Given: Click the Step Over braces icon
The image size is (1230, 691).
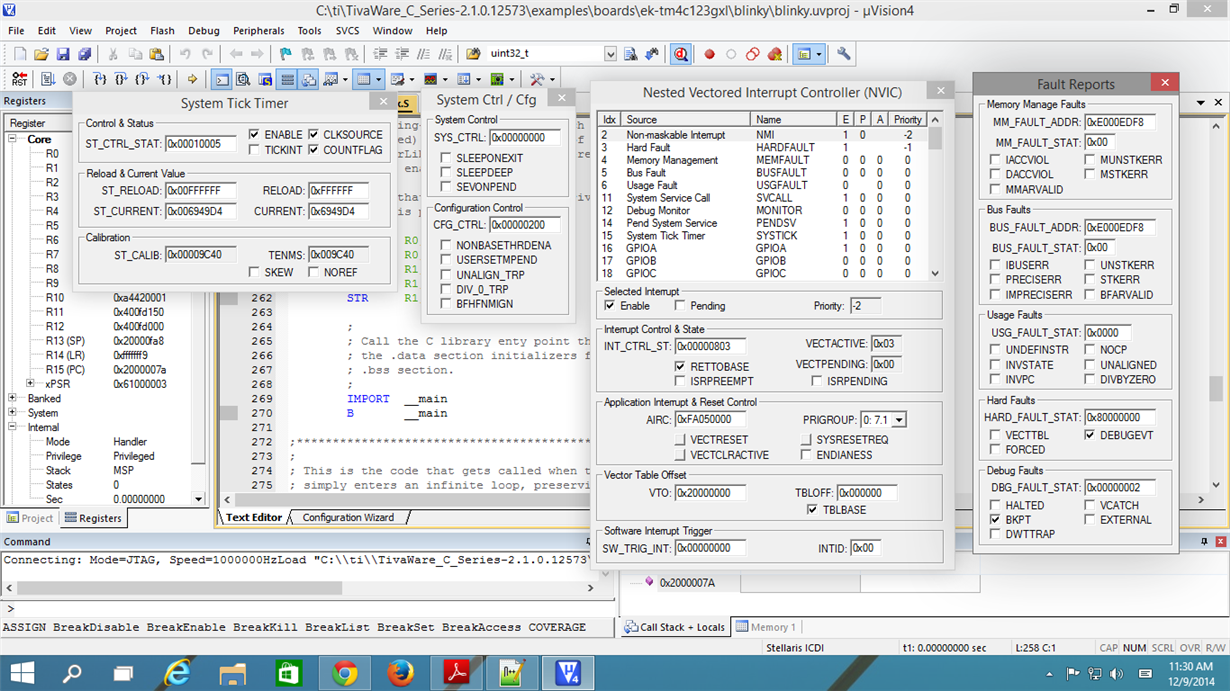Looking at the screenshot, I should click(121, 78).
